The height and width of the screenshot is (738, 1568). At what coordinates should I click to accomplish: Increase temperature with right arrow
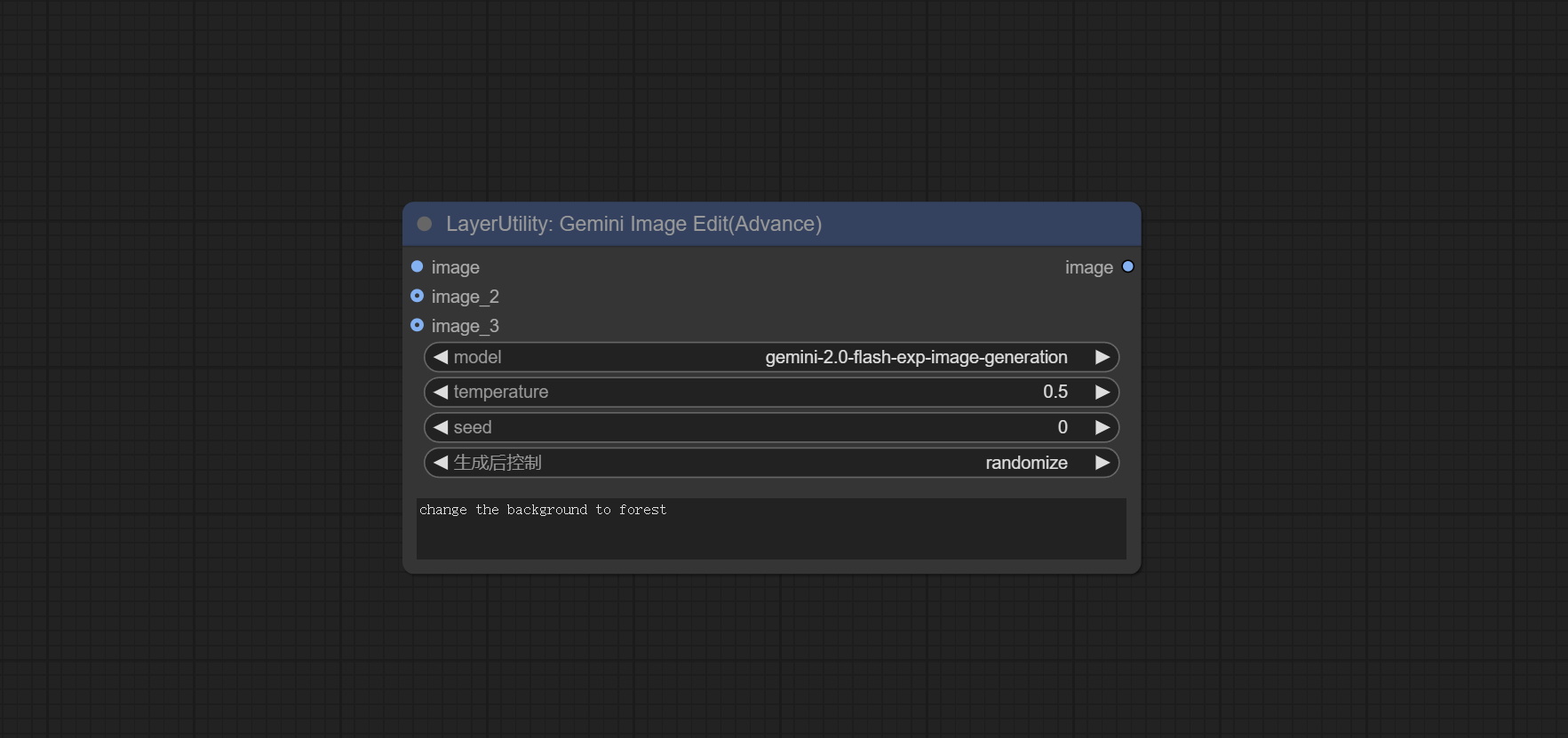[x=1102, y=392]
